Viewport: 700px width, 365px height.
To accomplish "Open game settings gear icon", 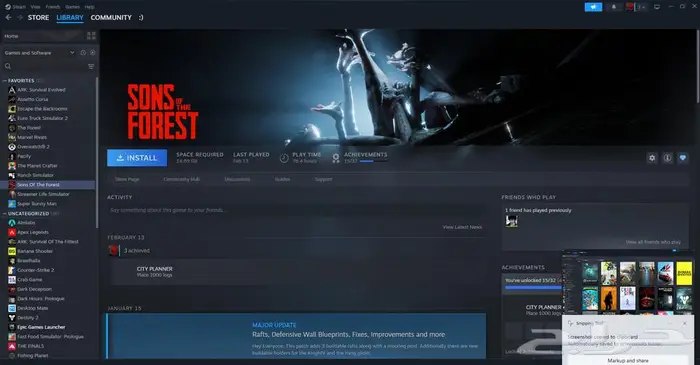I will (652, 158).
